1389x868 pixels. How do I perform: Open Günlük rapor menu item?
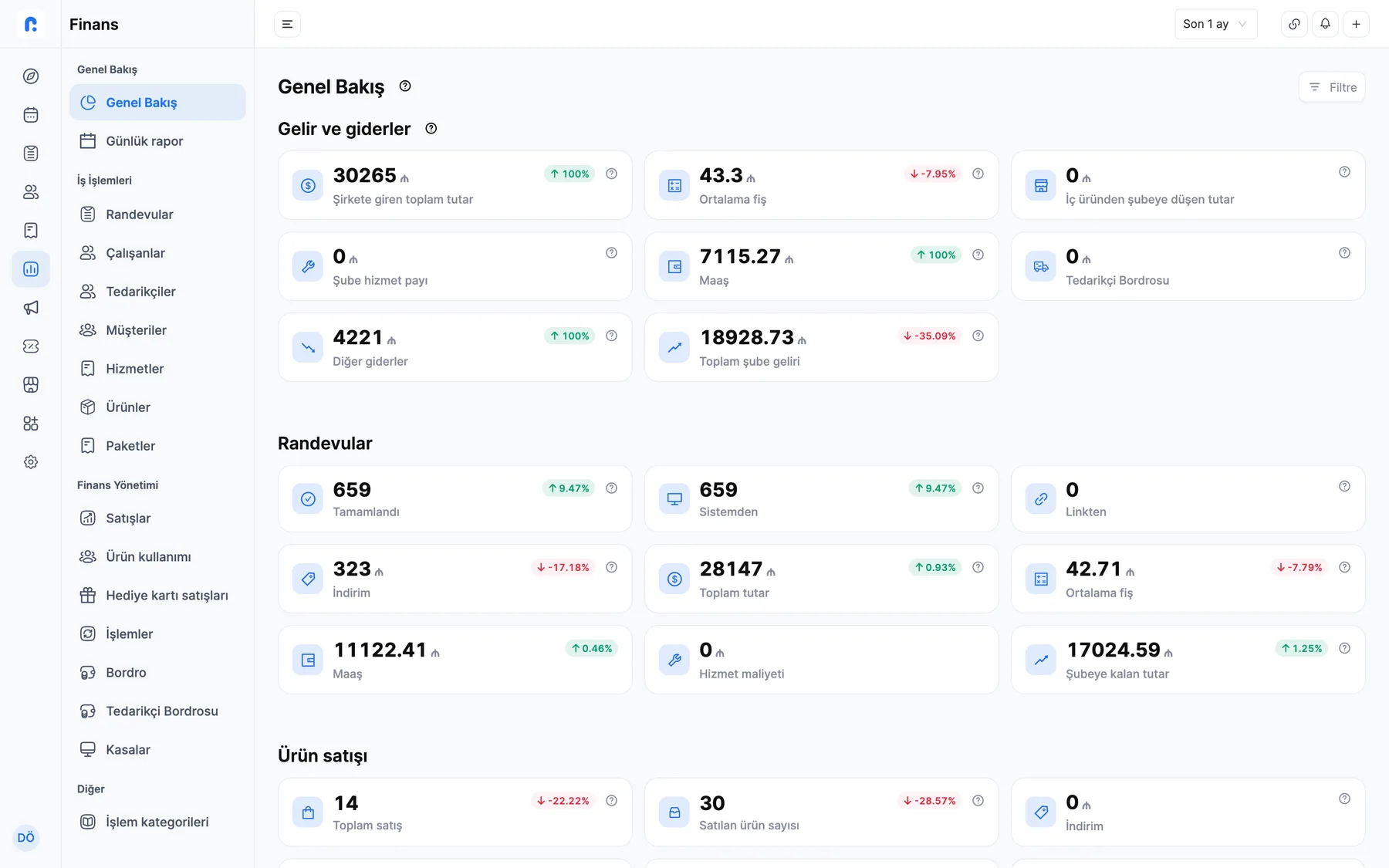click(157, 141)
